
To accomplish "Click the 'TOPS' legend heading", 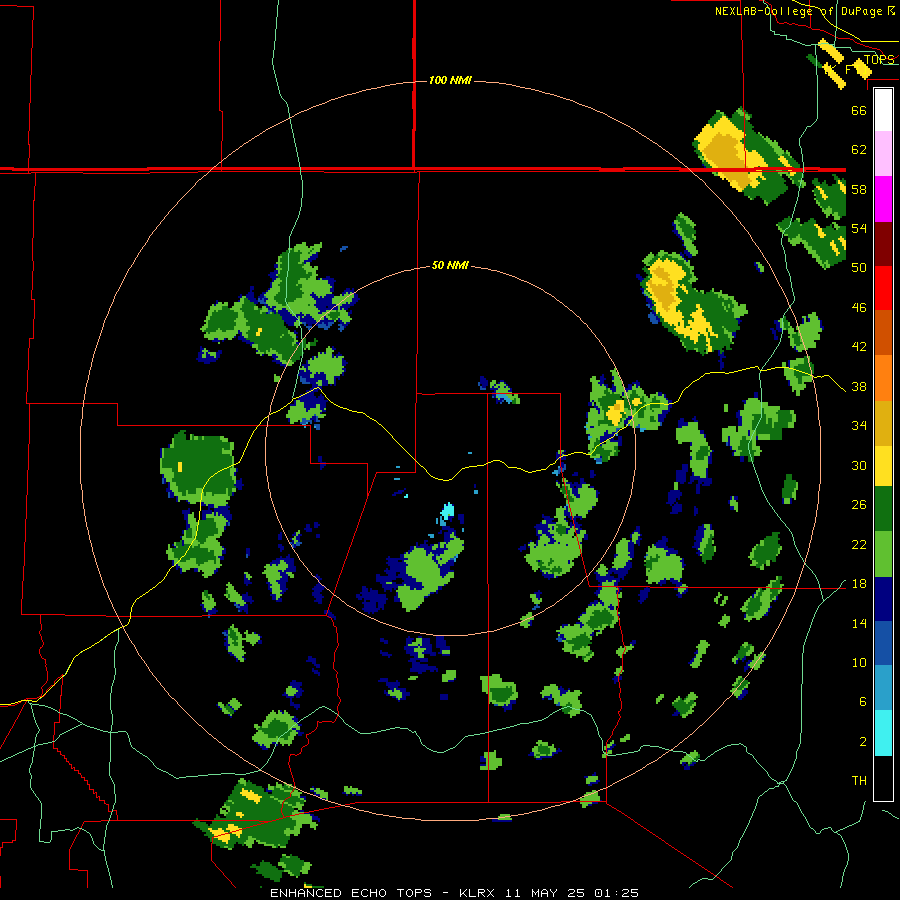I will click(x=879, y=60).
